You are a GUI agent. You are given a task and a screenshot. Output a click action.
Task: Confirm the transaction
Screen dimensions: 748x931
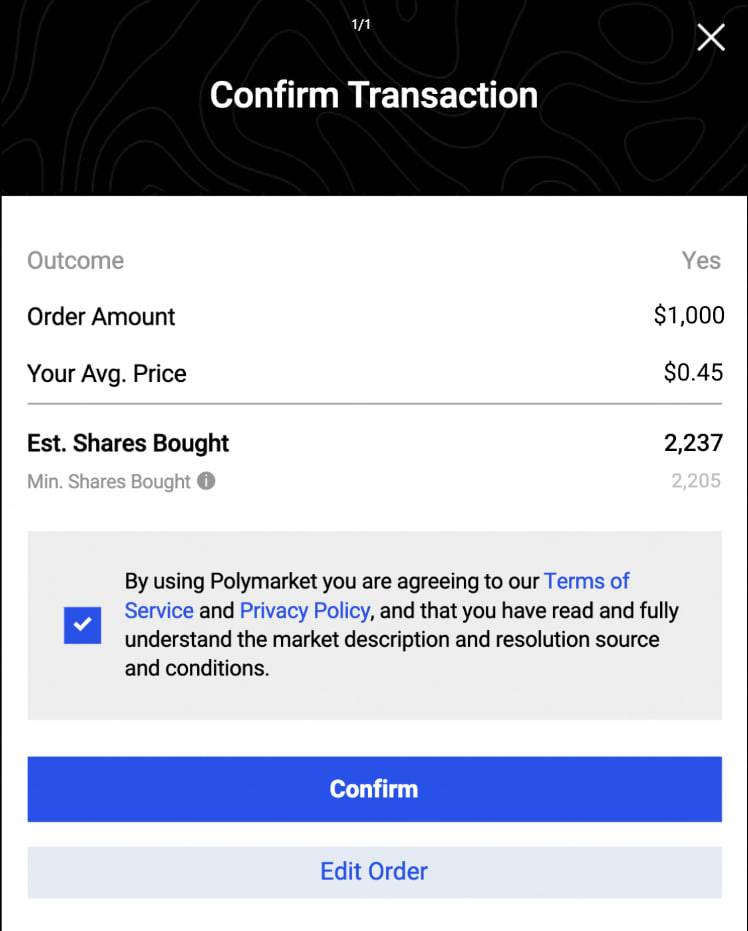pyautogui.click(x=375, y=789)
